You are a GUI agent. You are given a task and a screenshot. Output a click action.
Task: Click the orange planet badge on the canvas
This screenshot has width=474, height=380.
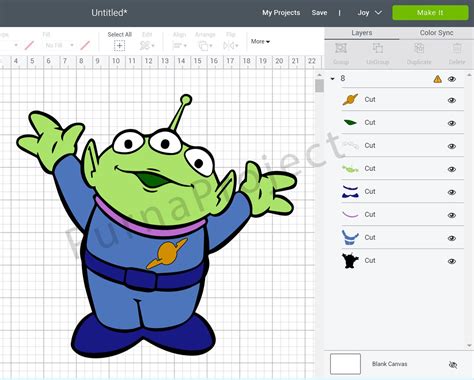[166, 254]
